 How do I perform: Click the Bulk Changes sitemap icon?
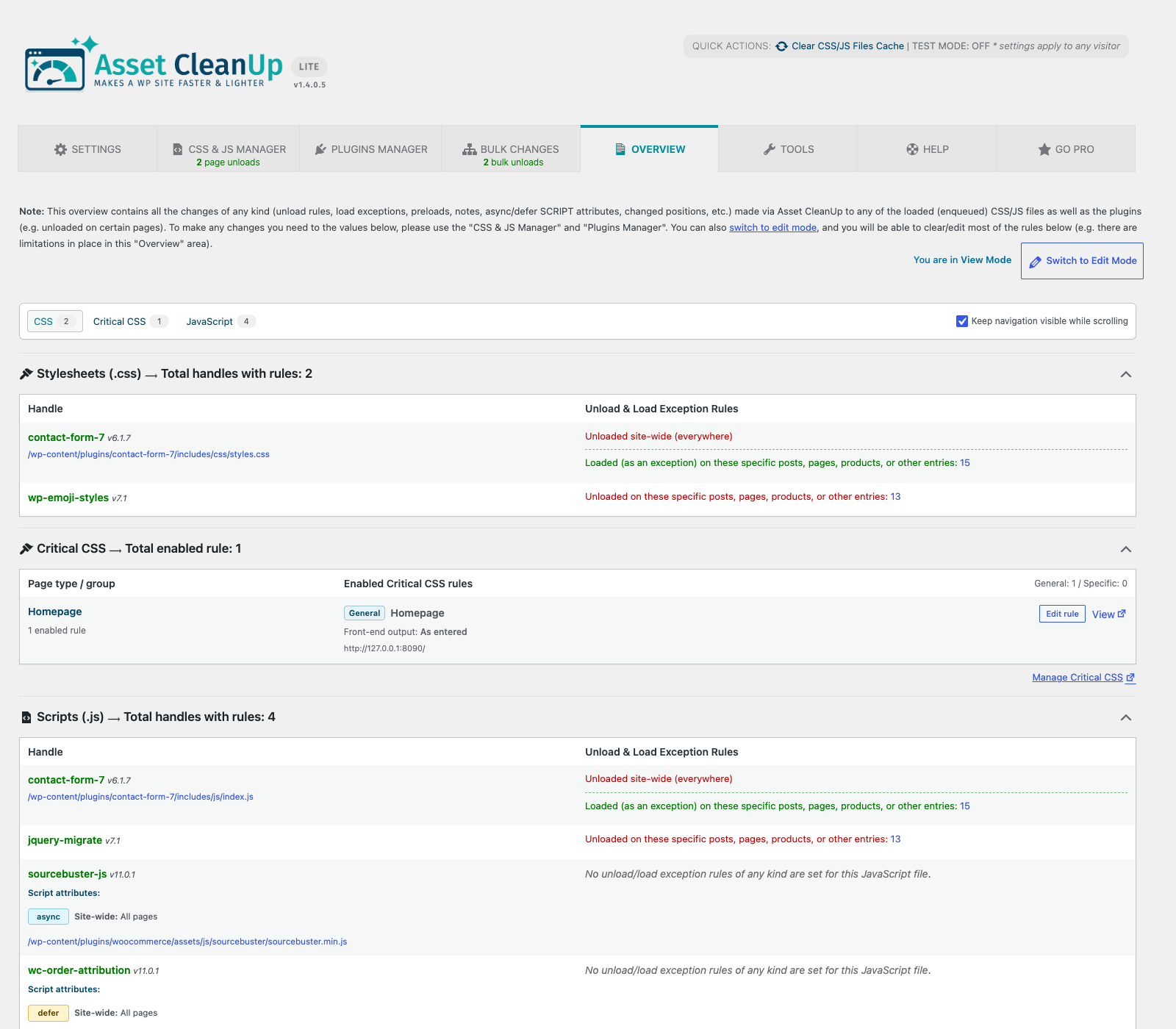point(469,149)
